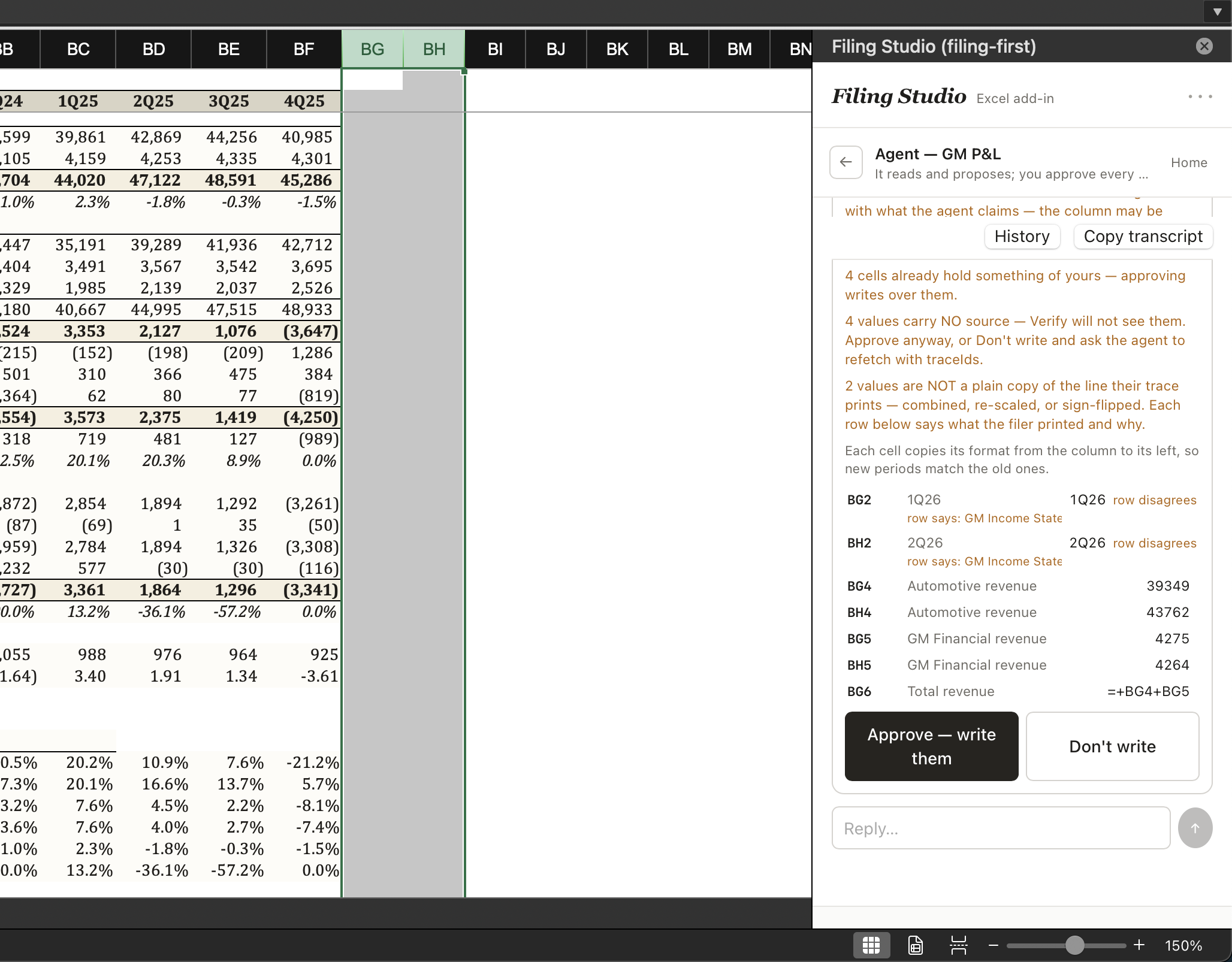The image size is (1232, 962).
Task: Select column BI header
Action: click(496, 49)
